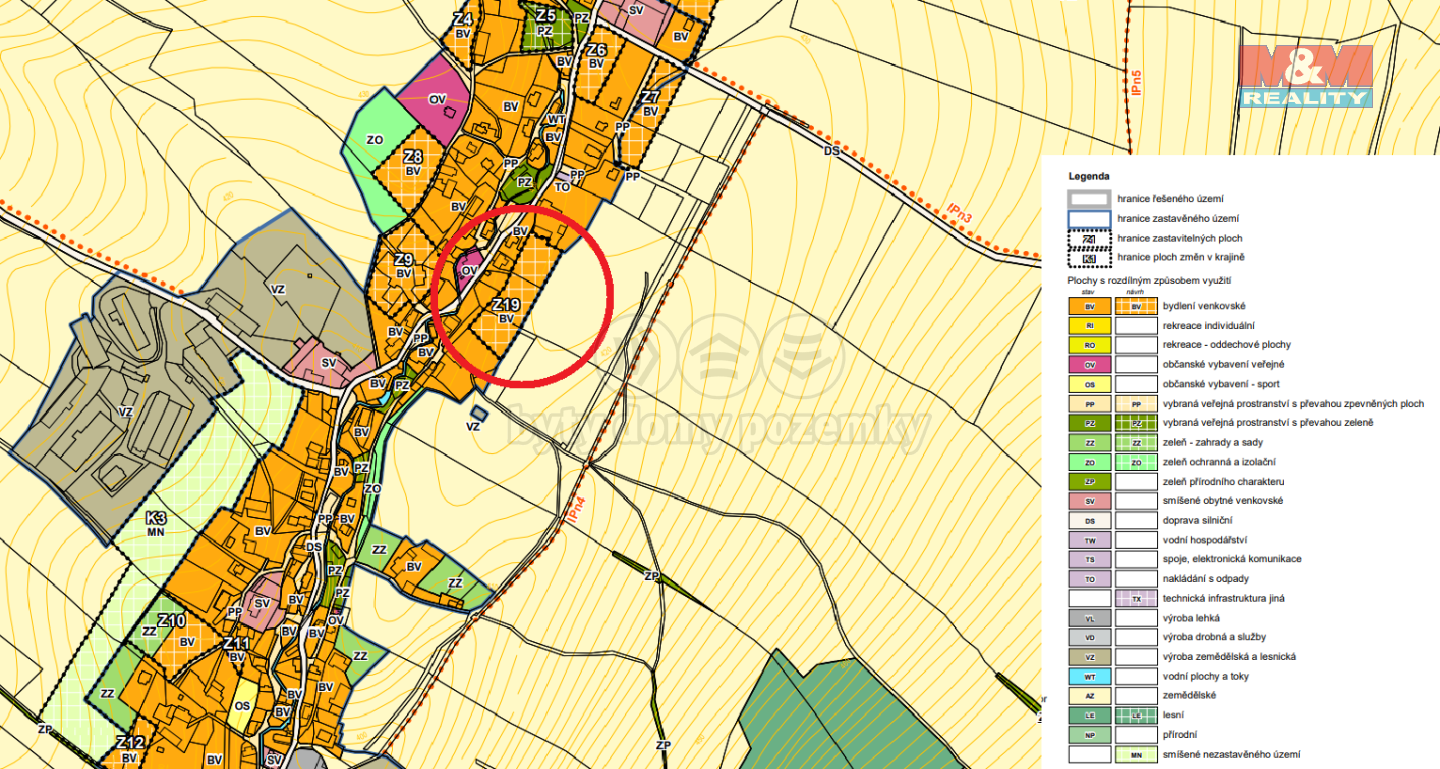Click the blue-outlined 'hranice zastavěného území' symbol

[1090, 219]
